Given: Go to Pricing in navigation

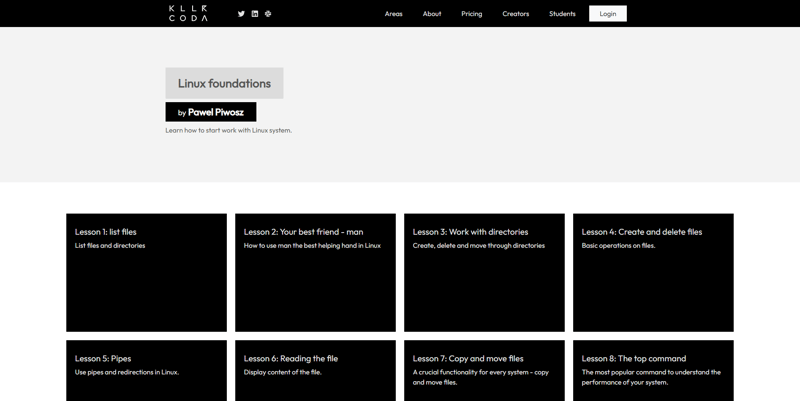Looking at the screenshot, I should [471, 14].
